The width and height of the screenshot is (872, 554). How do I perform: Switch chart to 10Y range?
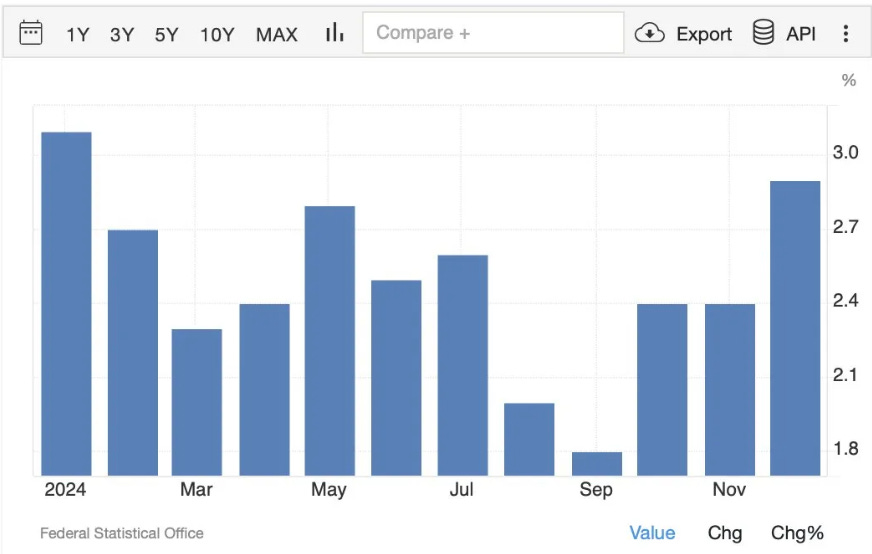[217, 34]
